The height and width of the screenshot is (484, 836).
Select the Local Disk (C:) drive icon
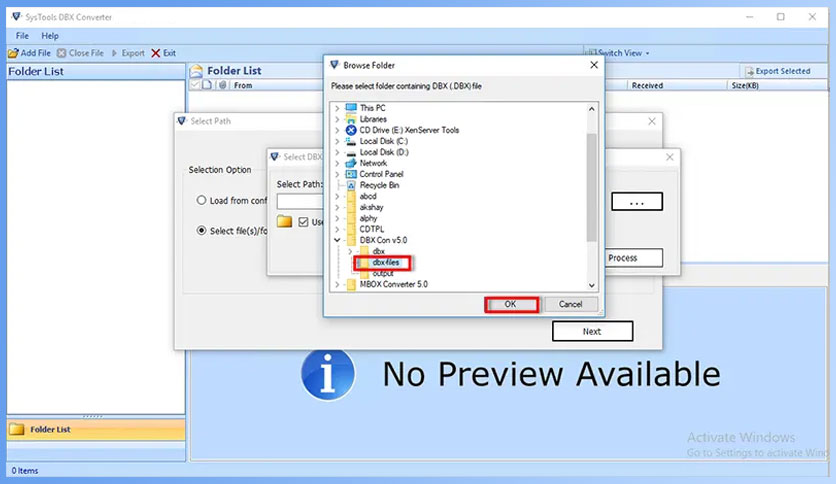351,141
